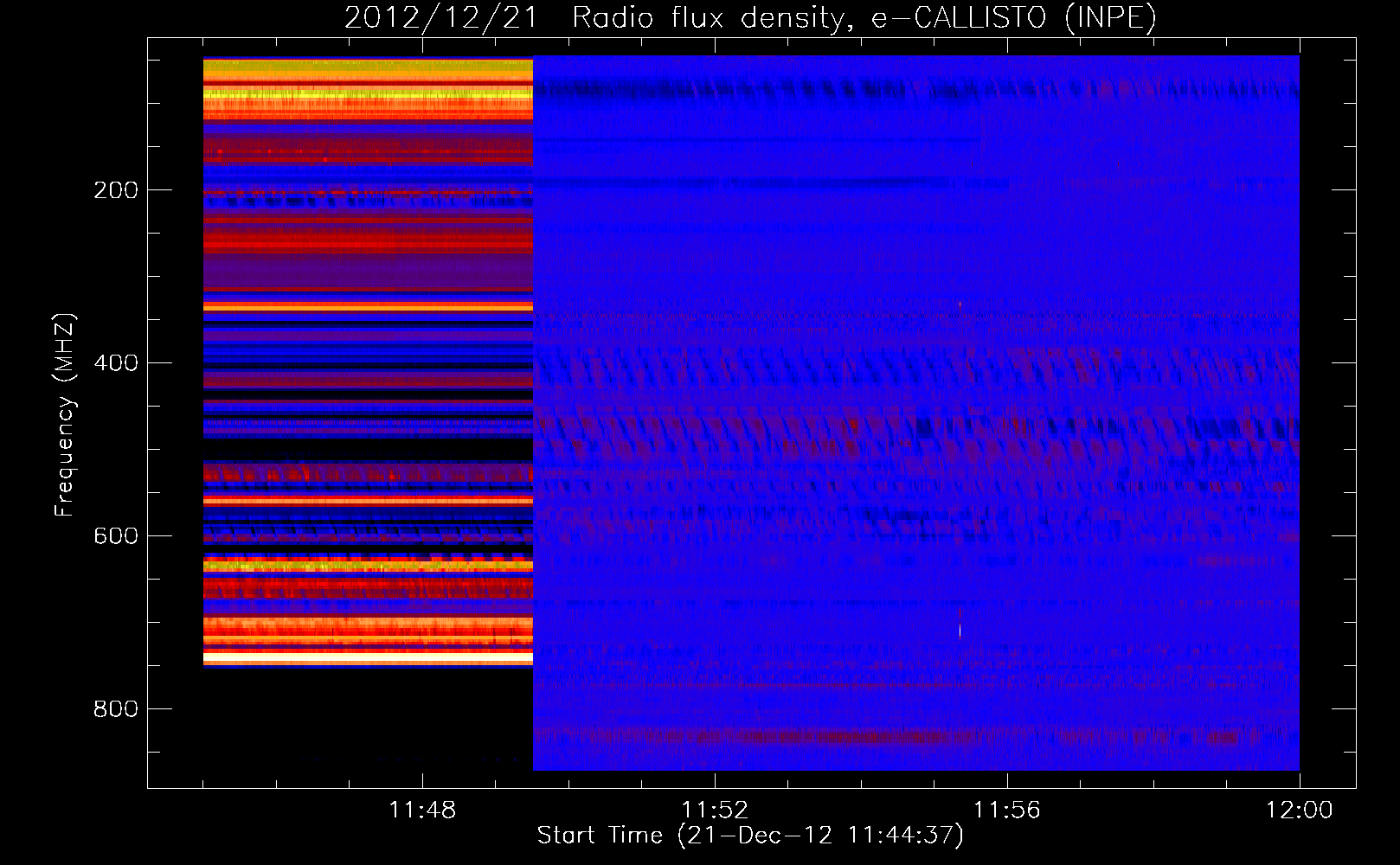Click the 11:48 time tick label
1400x865 pixels.
pos(422,811)
